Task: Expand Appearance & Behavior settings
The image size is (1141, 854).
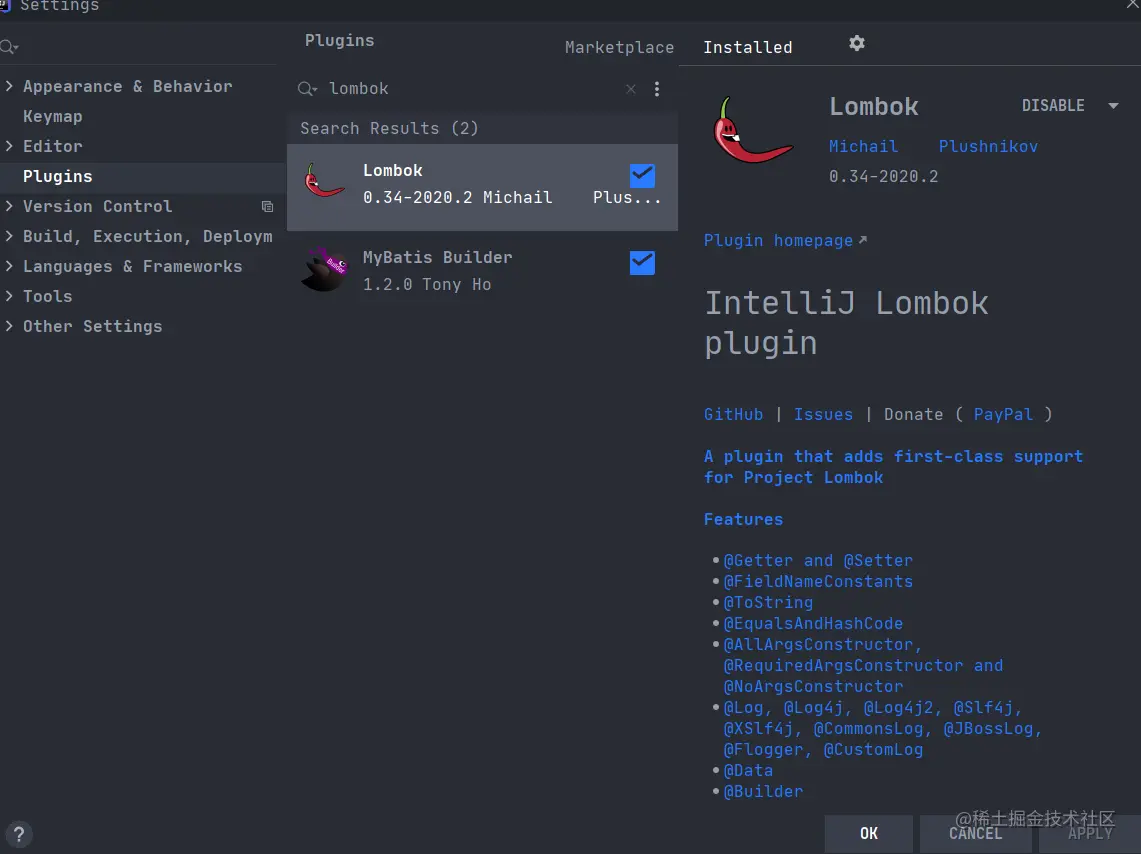Action: [9, 86]
